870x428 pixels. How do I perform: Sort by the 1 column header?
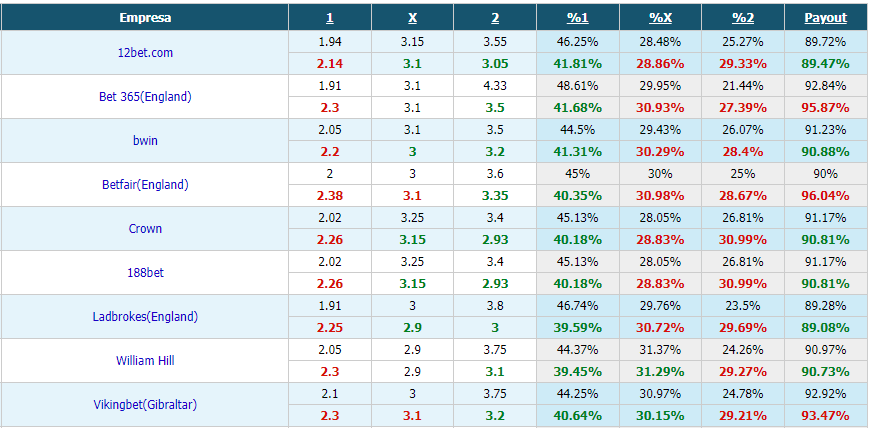330,18
